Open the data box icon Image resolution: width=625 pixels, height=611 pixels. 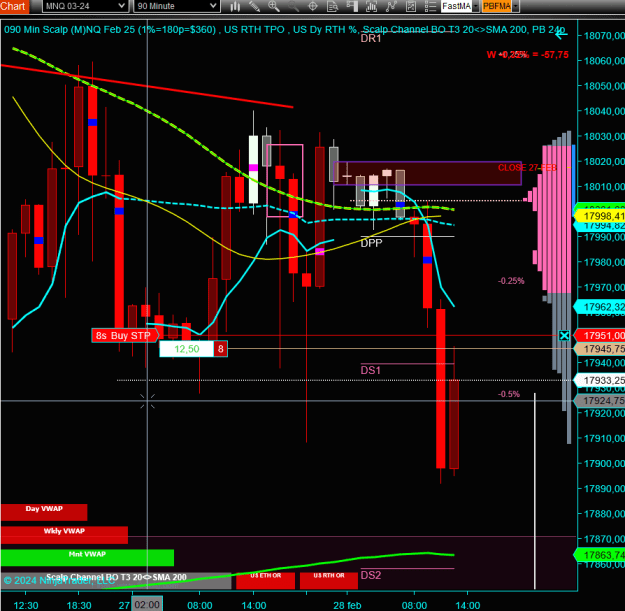pos(332,6)
